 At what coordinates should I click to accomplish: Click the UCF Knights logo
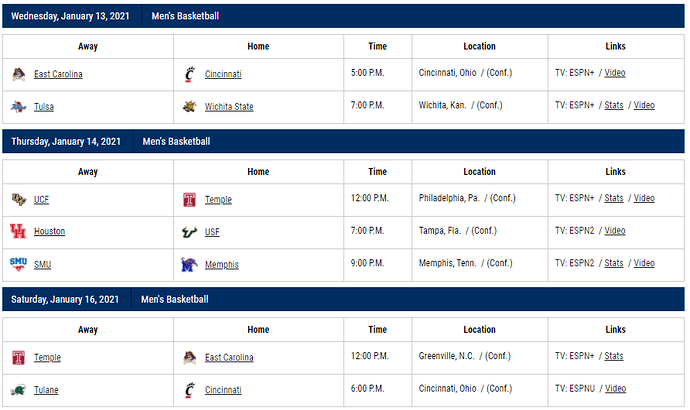coord(18,199)
